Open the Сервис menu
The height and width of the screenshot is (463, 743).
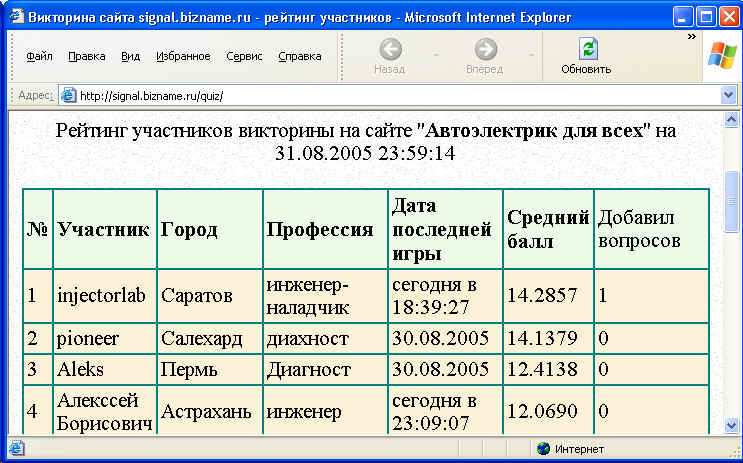244,56
